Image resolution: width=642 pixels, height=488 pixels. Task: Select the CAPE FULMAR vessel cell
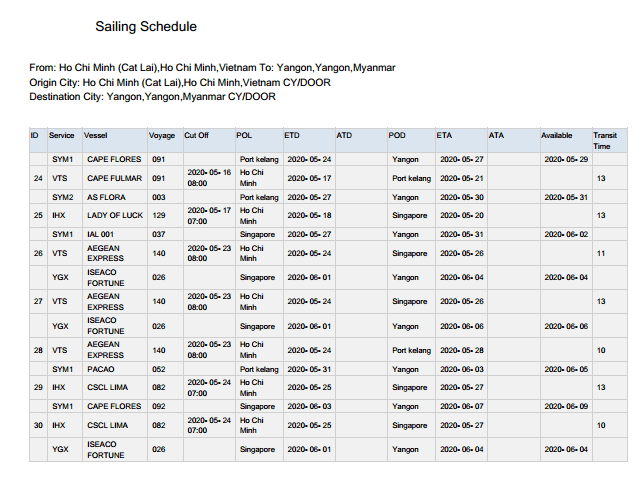tap(114, 178)
